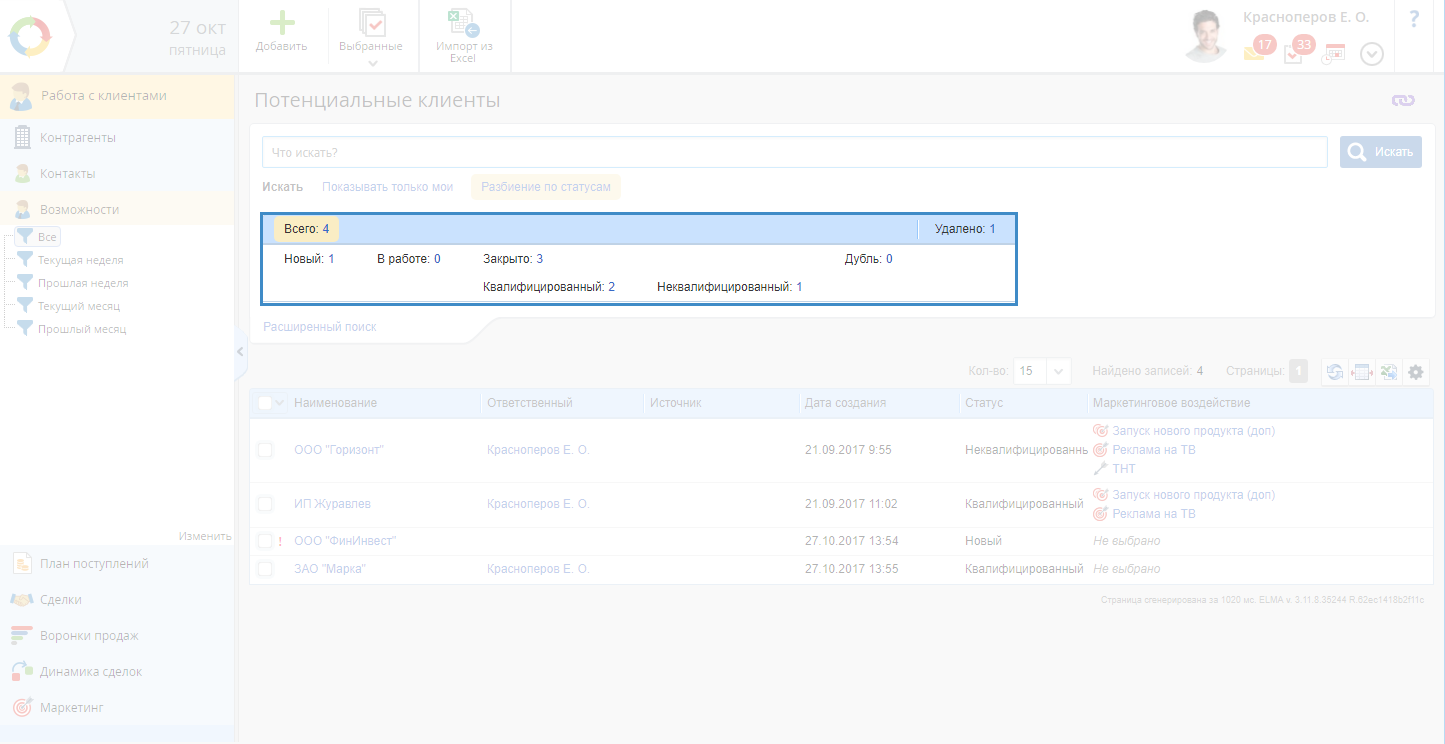Refresh the table with the reload icon
This screenshot has width=1445, height=744.
(1334, 372)
